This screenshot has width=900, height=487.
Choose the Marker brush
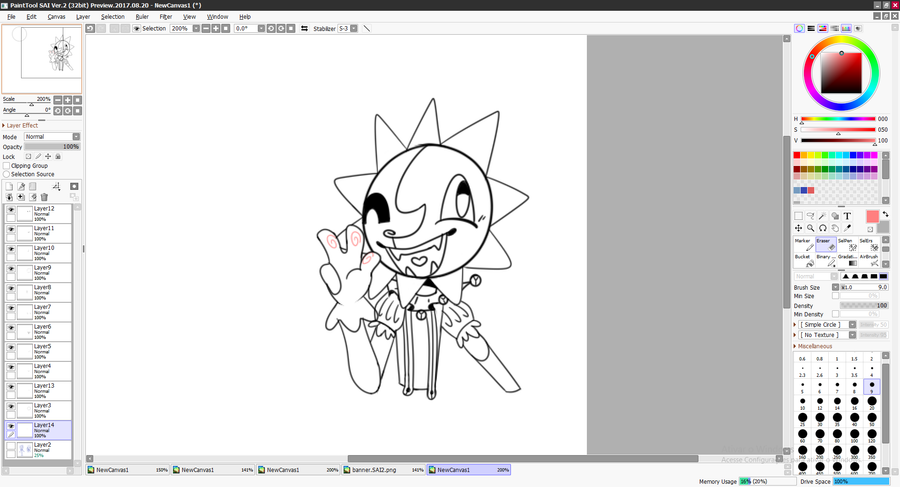tap(804, 244)
